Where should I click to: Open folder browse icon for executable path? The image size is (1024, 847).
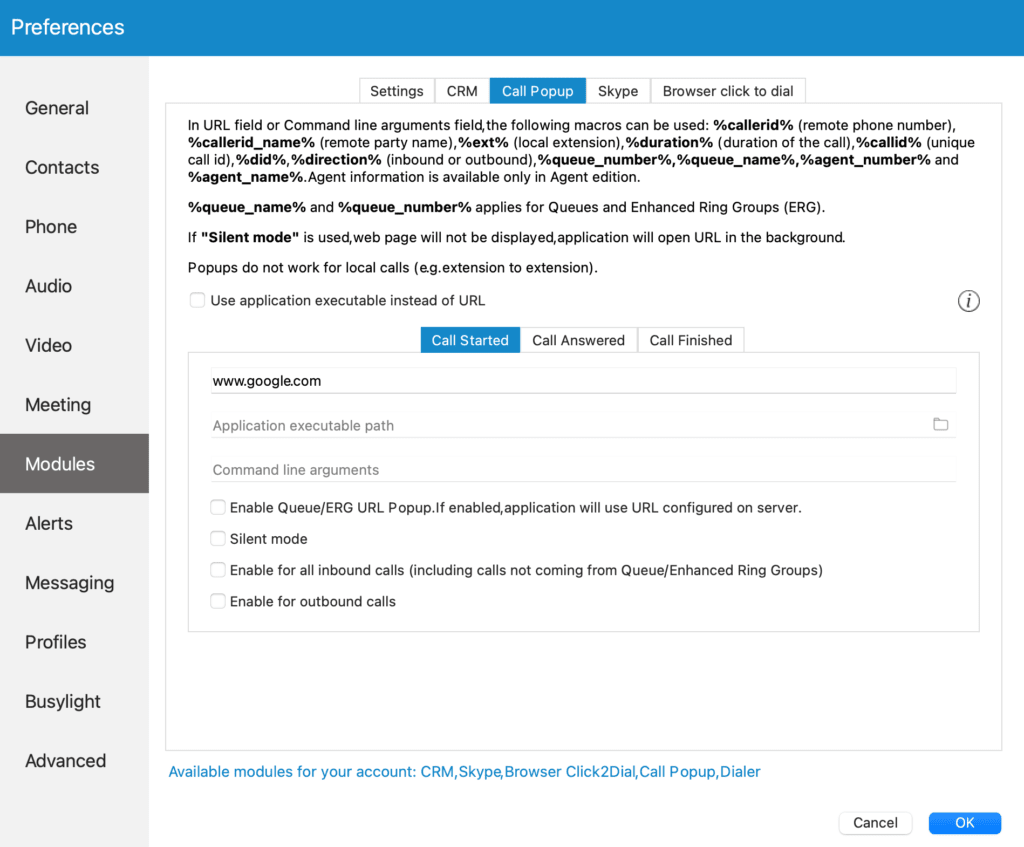click(x=940, y=424)
